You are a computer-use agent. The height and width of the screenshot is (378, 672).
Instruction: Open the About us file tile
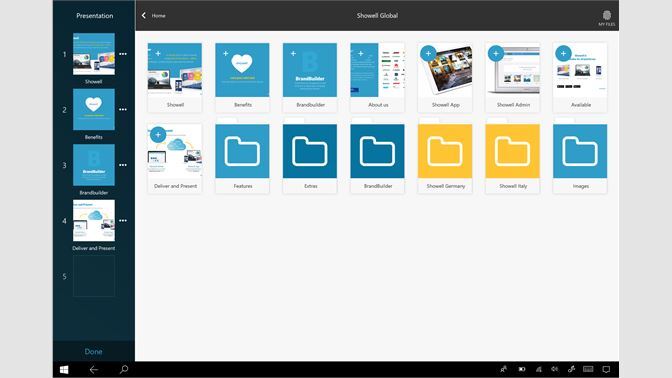point(377,77)
